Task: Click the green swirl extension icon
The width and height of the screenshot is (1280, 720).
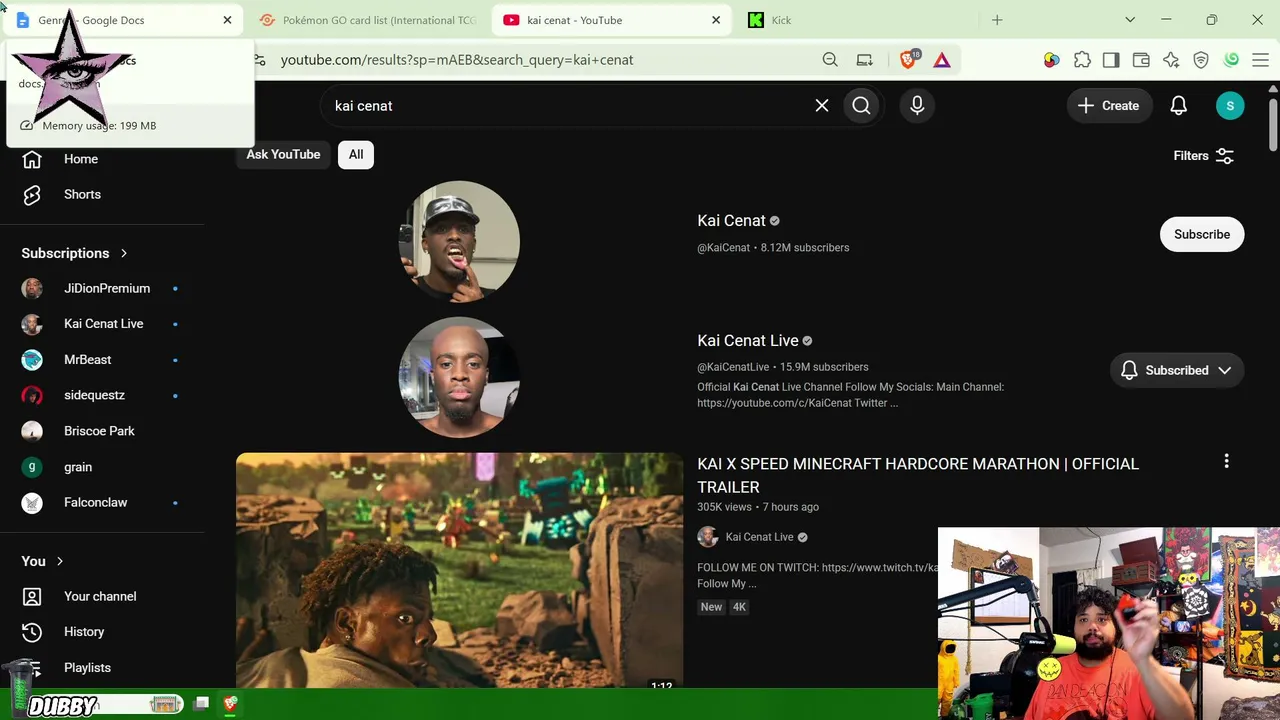Action: 1231,60
